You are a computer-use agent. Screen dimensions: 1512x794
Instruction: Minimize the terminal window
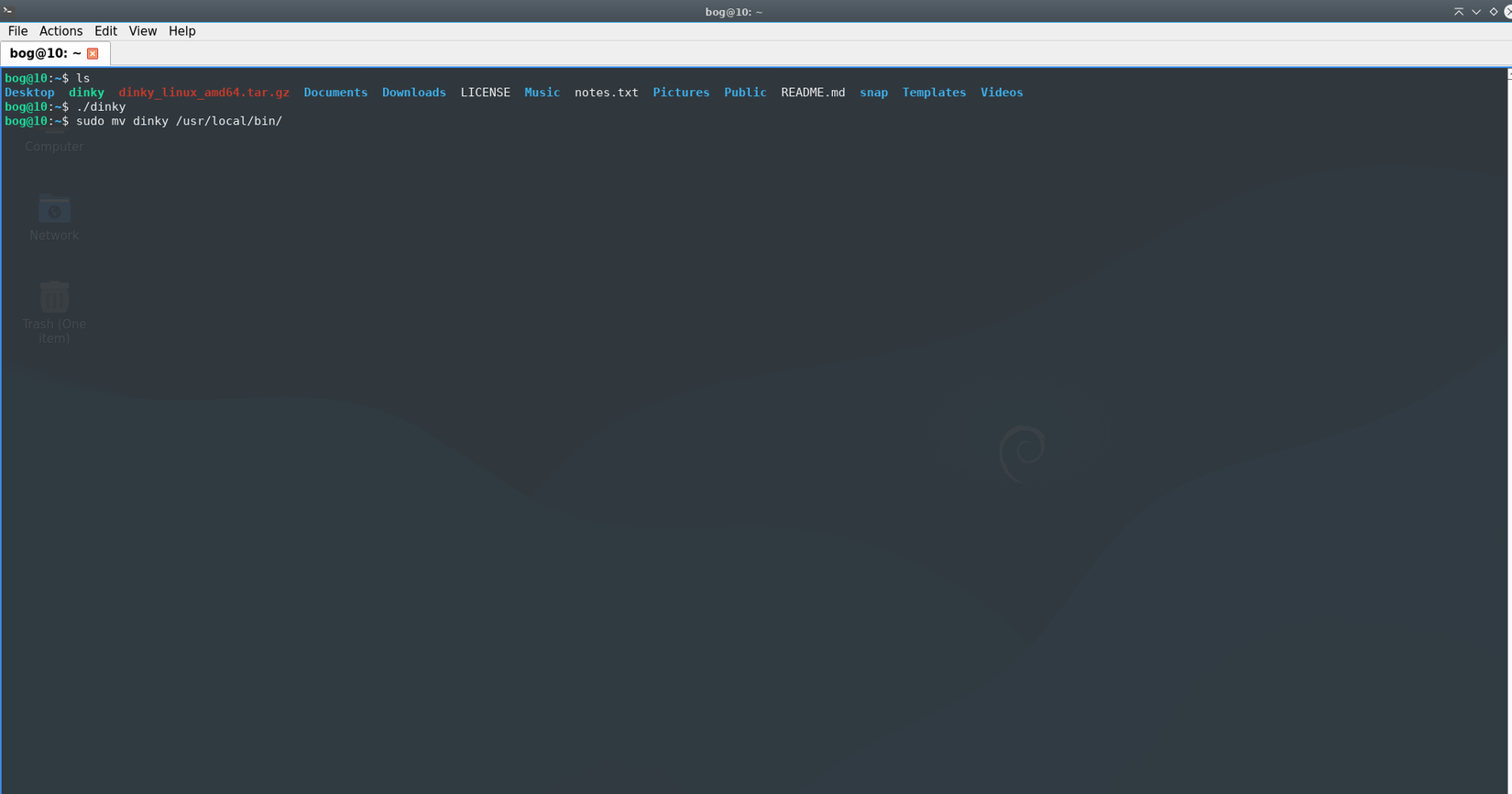click(1476, 12)
